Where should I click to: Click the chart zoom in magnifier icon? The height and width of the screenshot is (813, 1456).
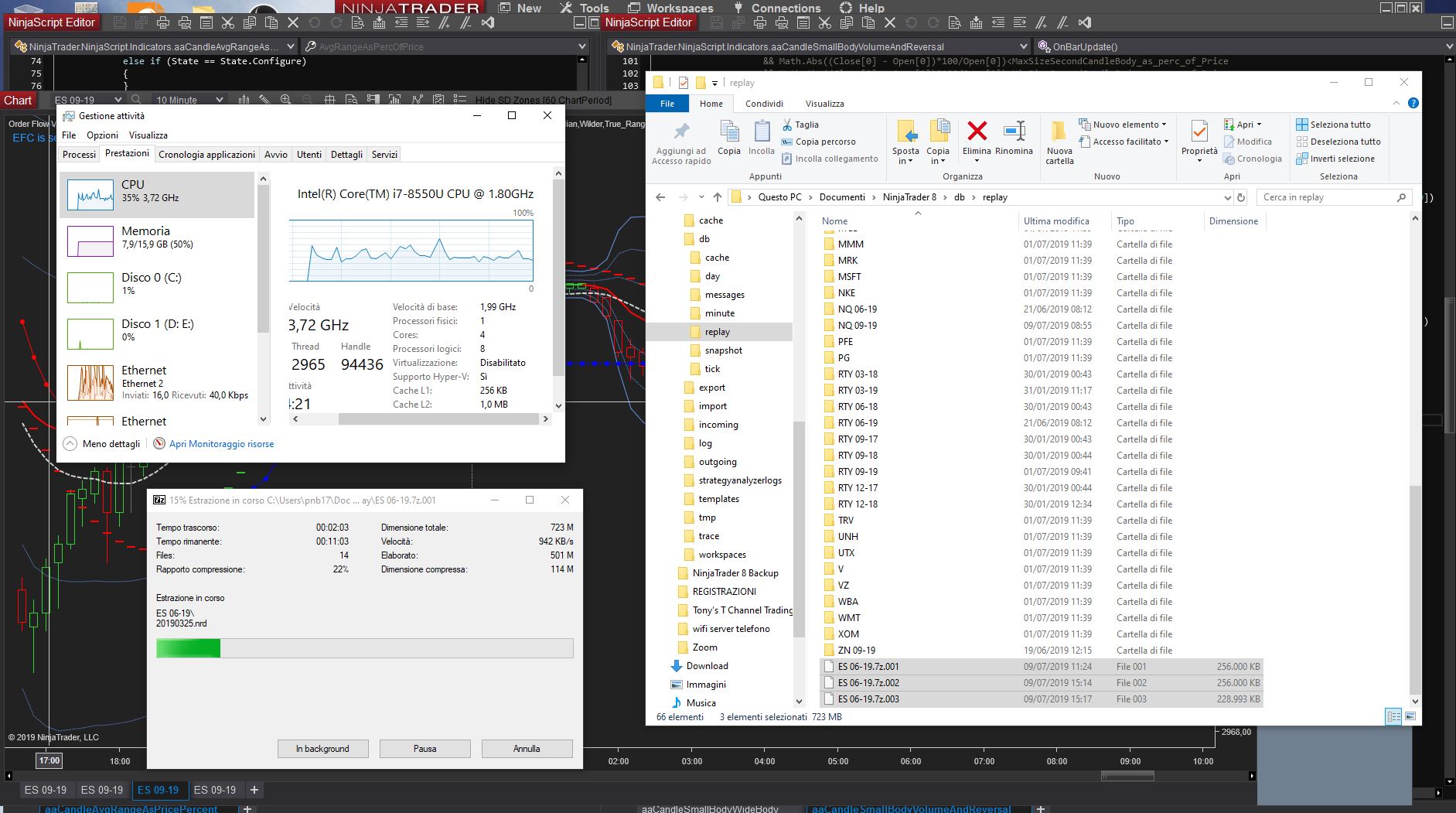point(286,100)
